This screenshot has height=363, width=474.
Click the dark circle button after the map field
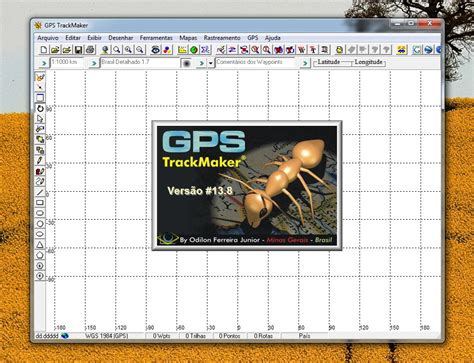pyautogui.click(x=186, y=63)
